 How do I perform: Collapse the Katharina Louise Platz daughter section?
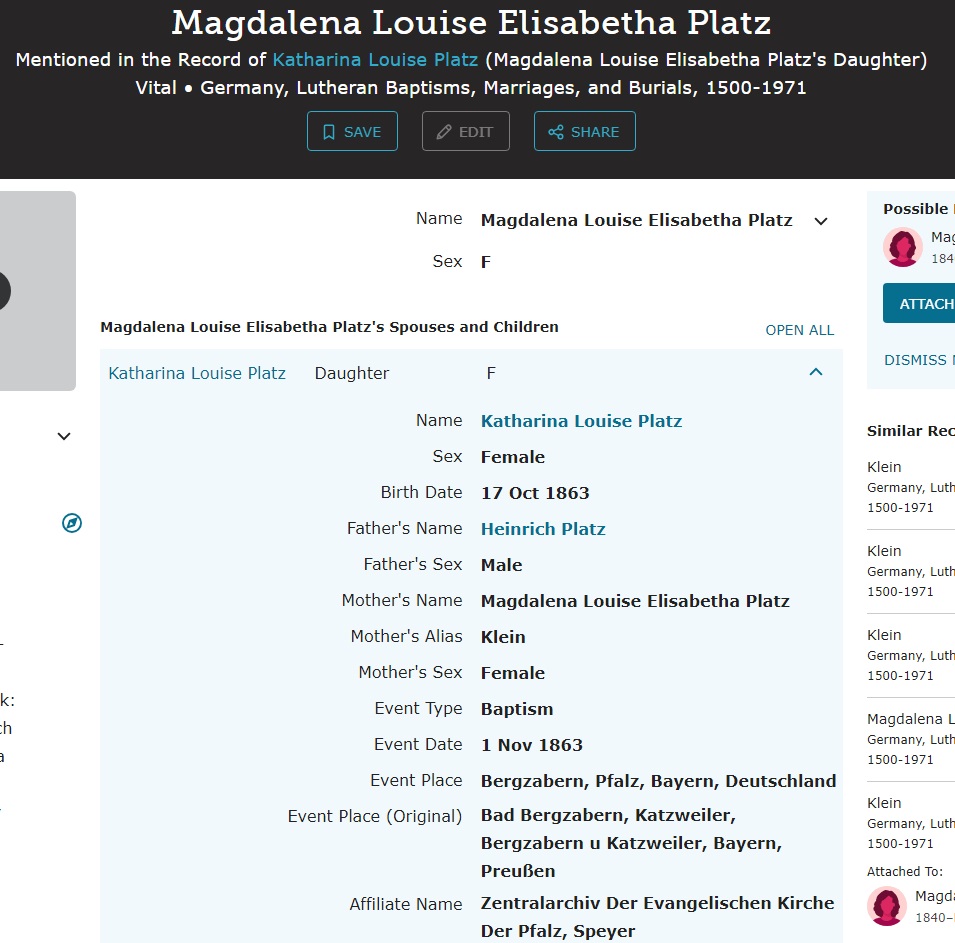tap(816, 373)
